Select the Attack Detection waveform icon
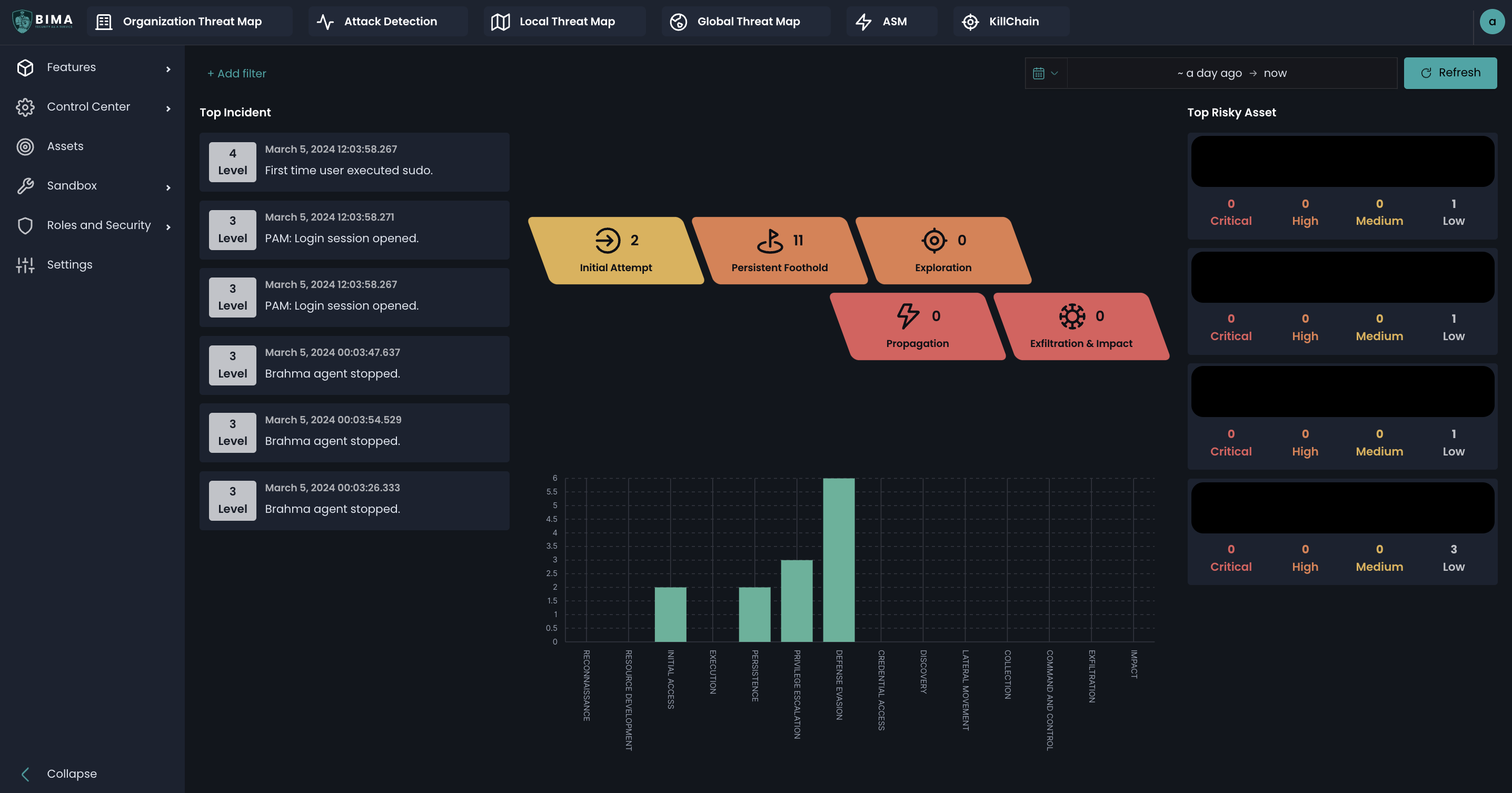 coord(325,21)
